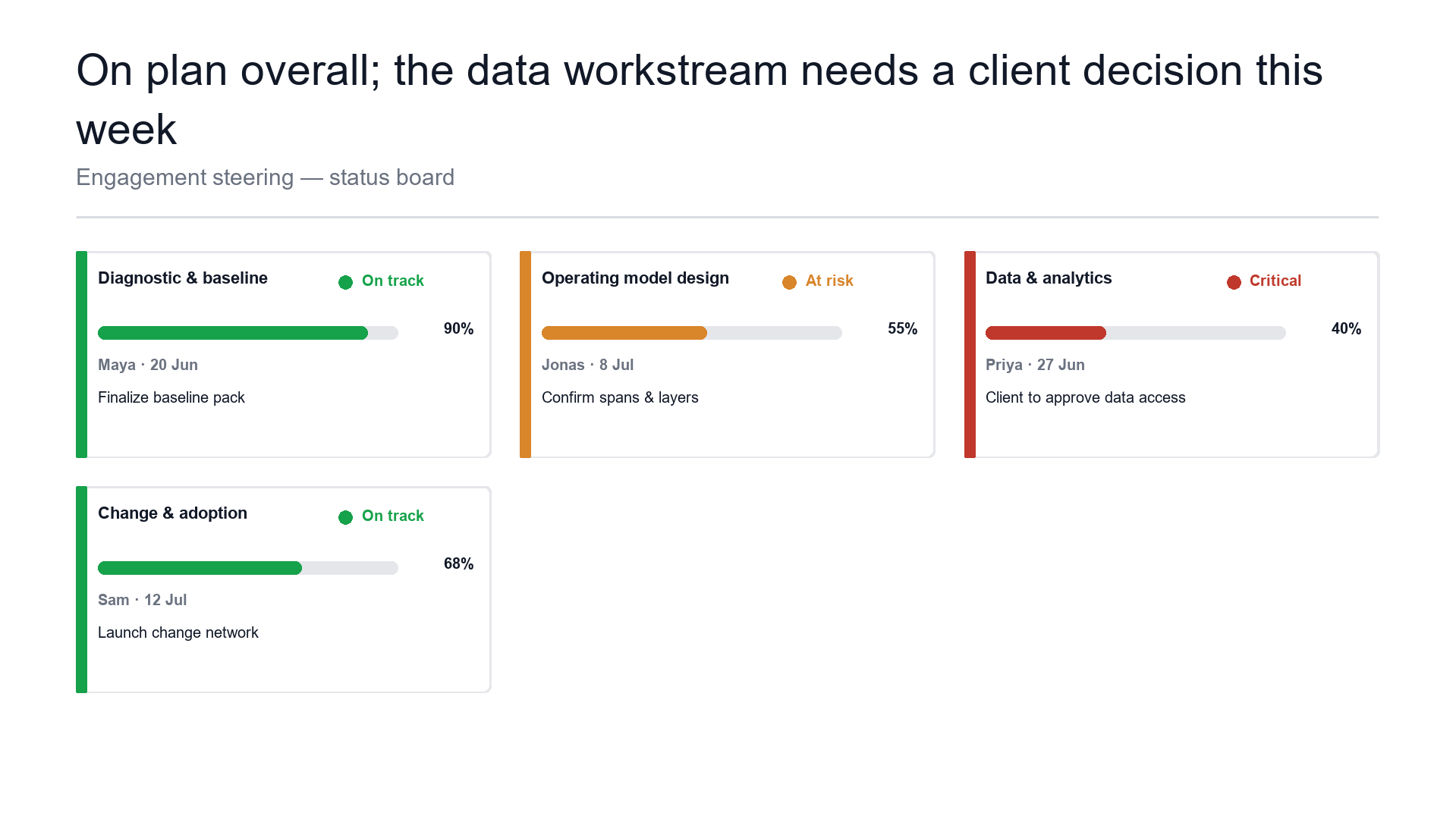Click the 68% progress value
Screen dimensions: 1456x819
click(458, 563)
